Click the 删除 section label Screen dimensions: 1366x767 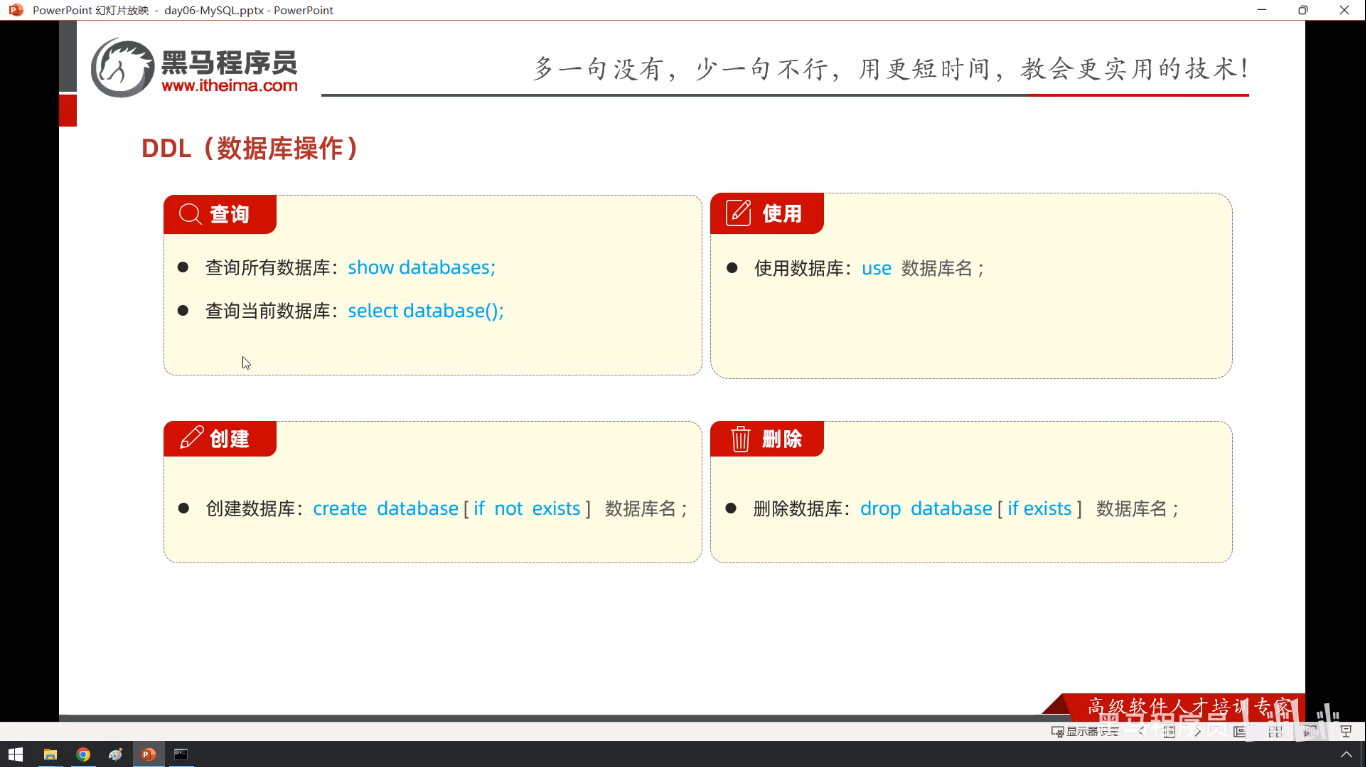[x=781, y=438]
